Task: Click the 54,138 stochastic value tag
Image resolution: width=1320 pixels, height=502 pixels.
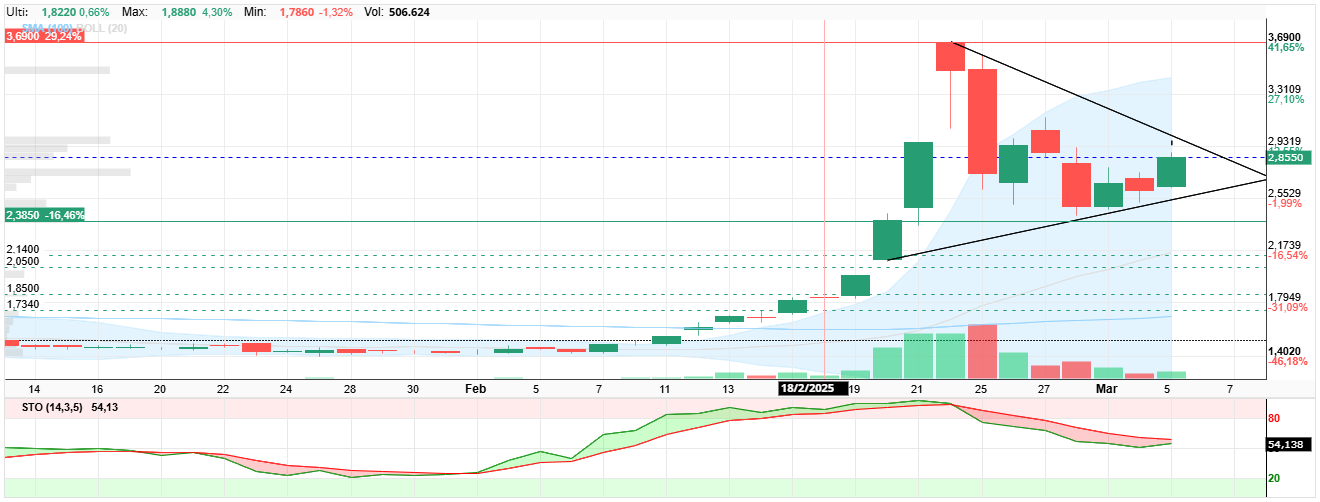Action: pos(1289,443)
